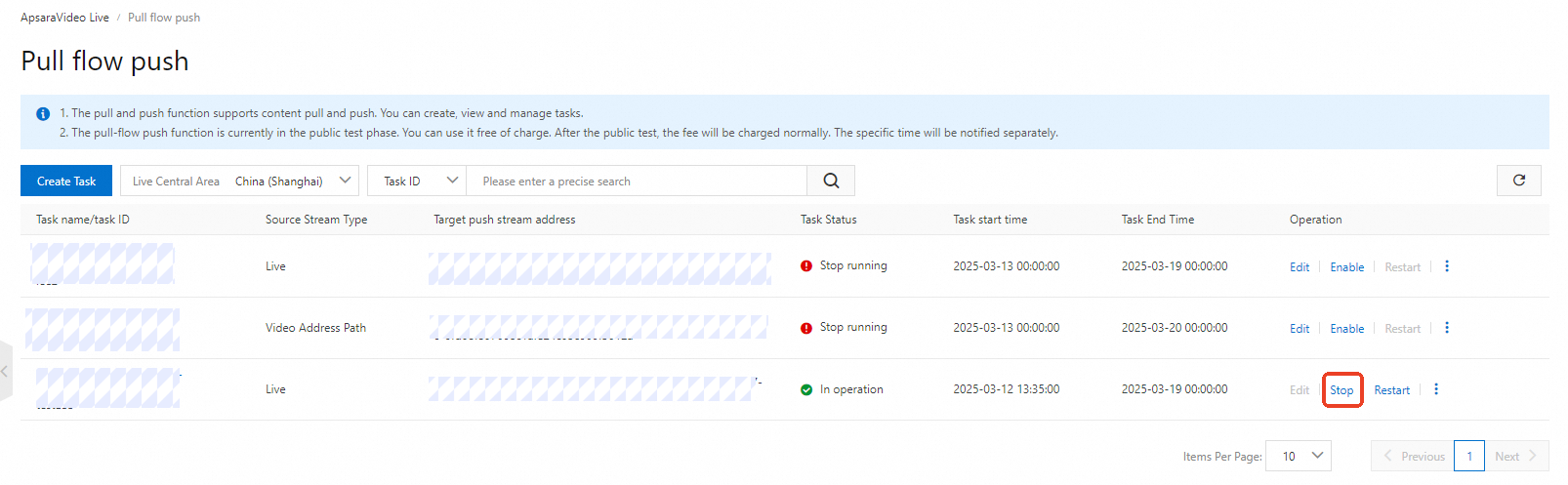Screen dimensions: 1568x485
Task: Restart the In operation task
Action: [1392, 390]
